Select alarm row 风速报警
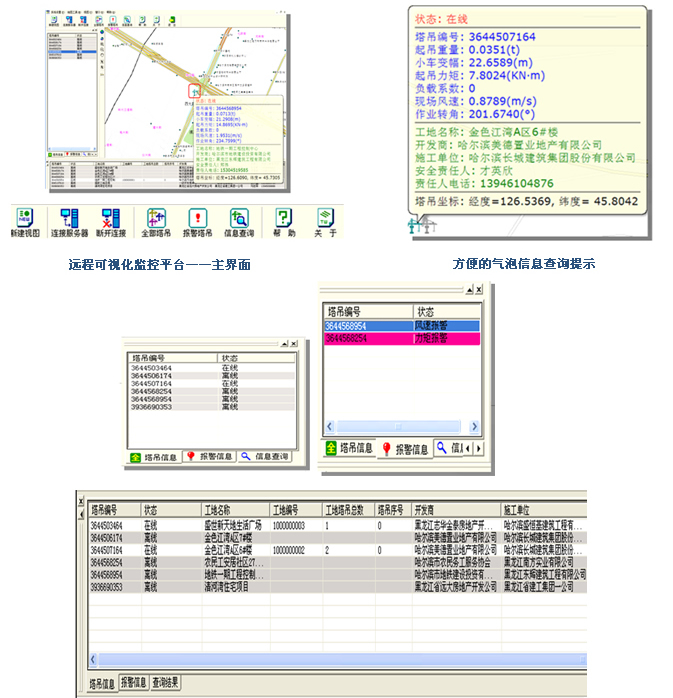673x698 pixels. point(402,326)
